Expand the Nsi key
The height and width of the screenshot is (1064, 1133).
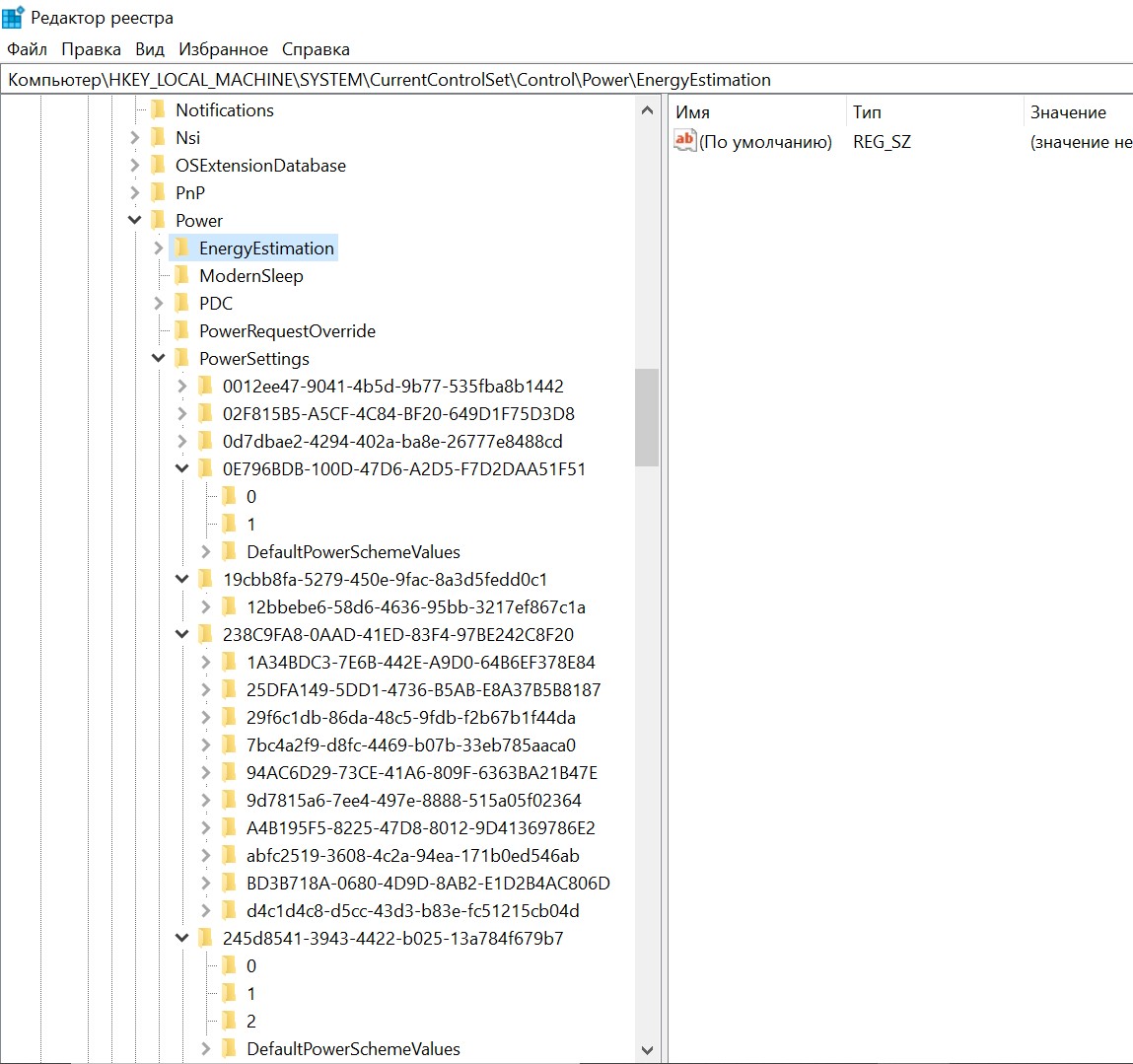134,137
